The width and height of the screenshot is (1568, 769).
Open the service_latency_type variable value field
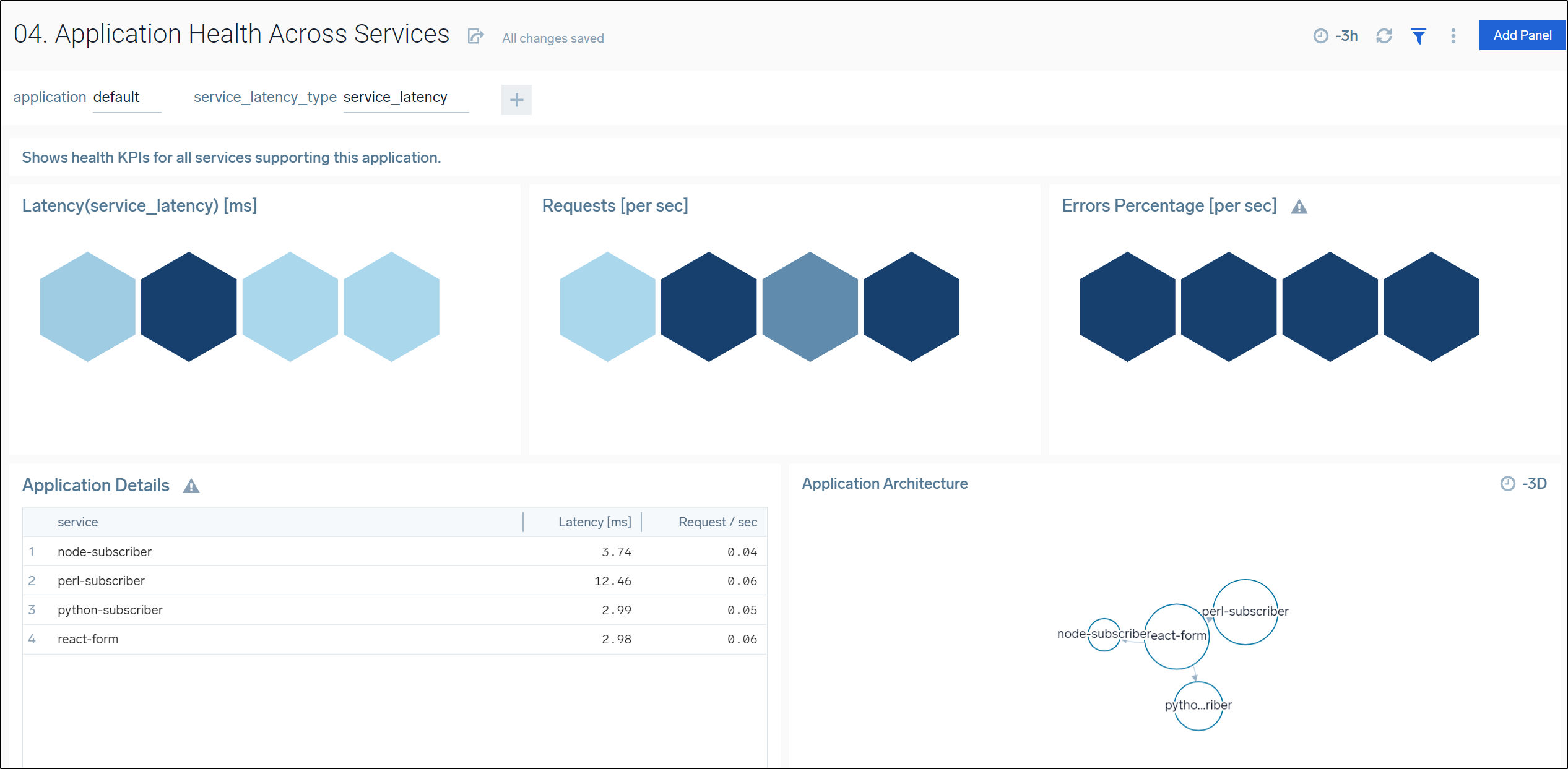[406, 98]
